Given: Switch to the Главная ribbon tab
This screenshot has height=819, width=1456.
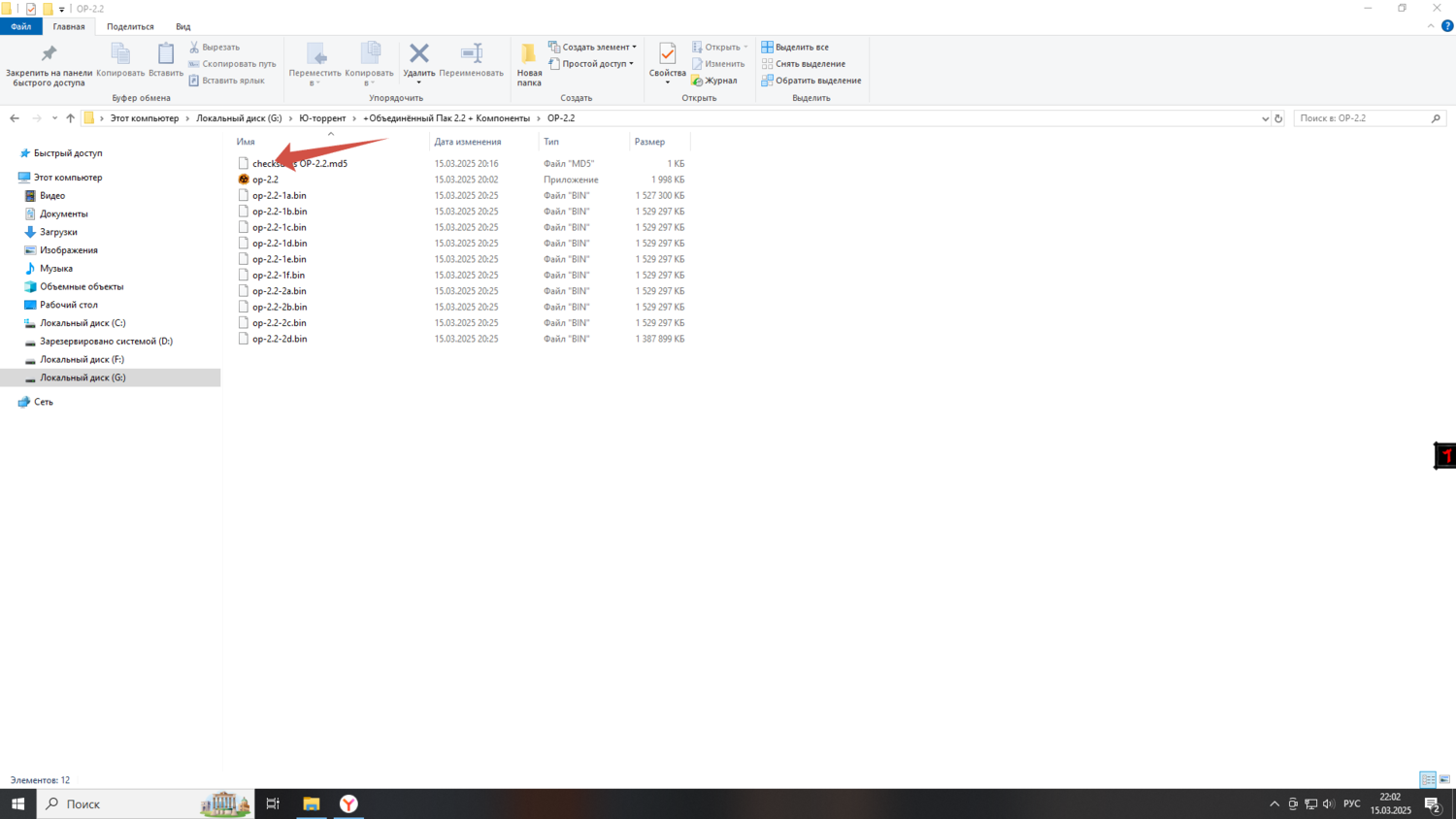Looking at the screenshot, I should pos(69,26).
